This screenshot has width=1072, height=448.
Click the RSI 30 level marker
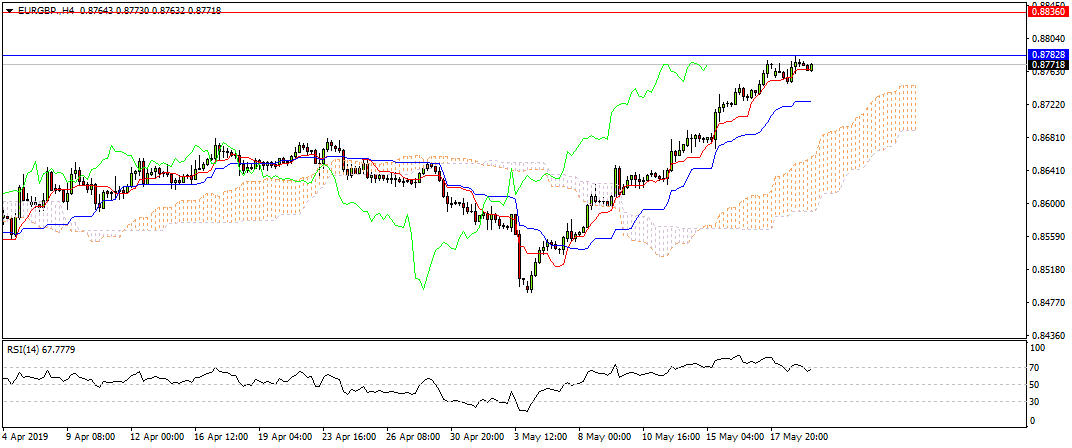(1036, 402)
